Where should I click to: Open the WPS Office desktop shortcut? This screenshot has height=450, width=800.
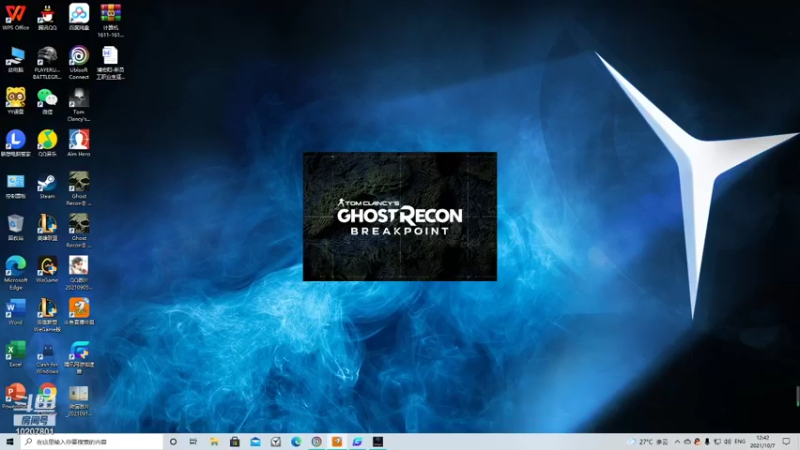[15, 17]
